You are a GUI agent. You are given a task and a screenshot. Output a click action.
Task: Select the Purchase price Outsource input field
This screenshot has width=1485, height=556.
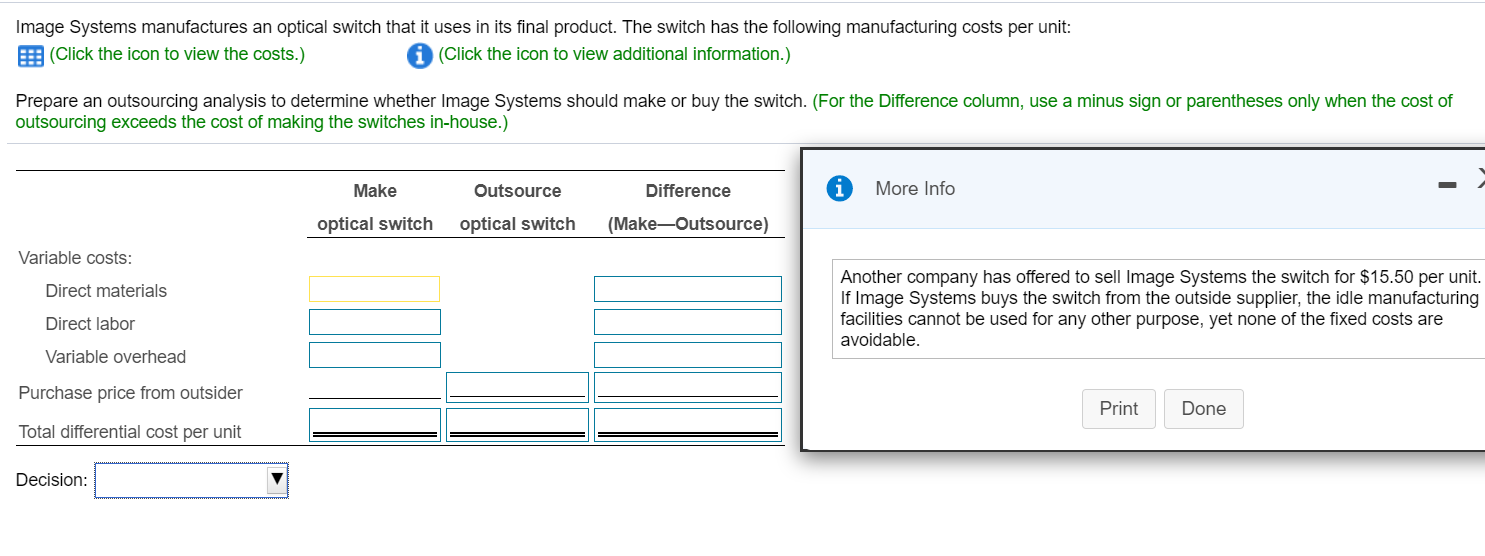tap(517, 386)
